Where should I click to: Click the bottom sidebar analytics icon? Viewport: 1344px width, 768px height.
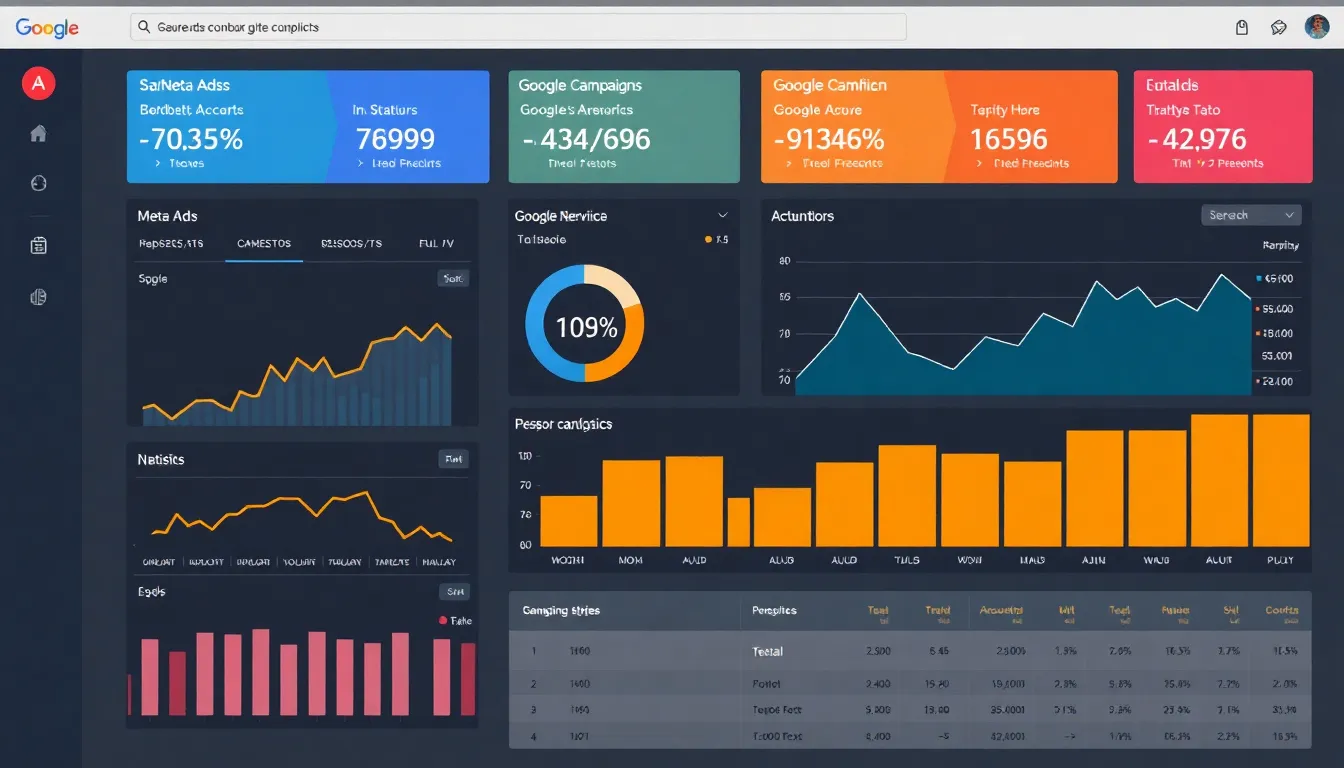pyautogui.click(x=39, y=297)
